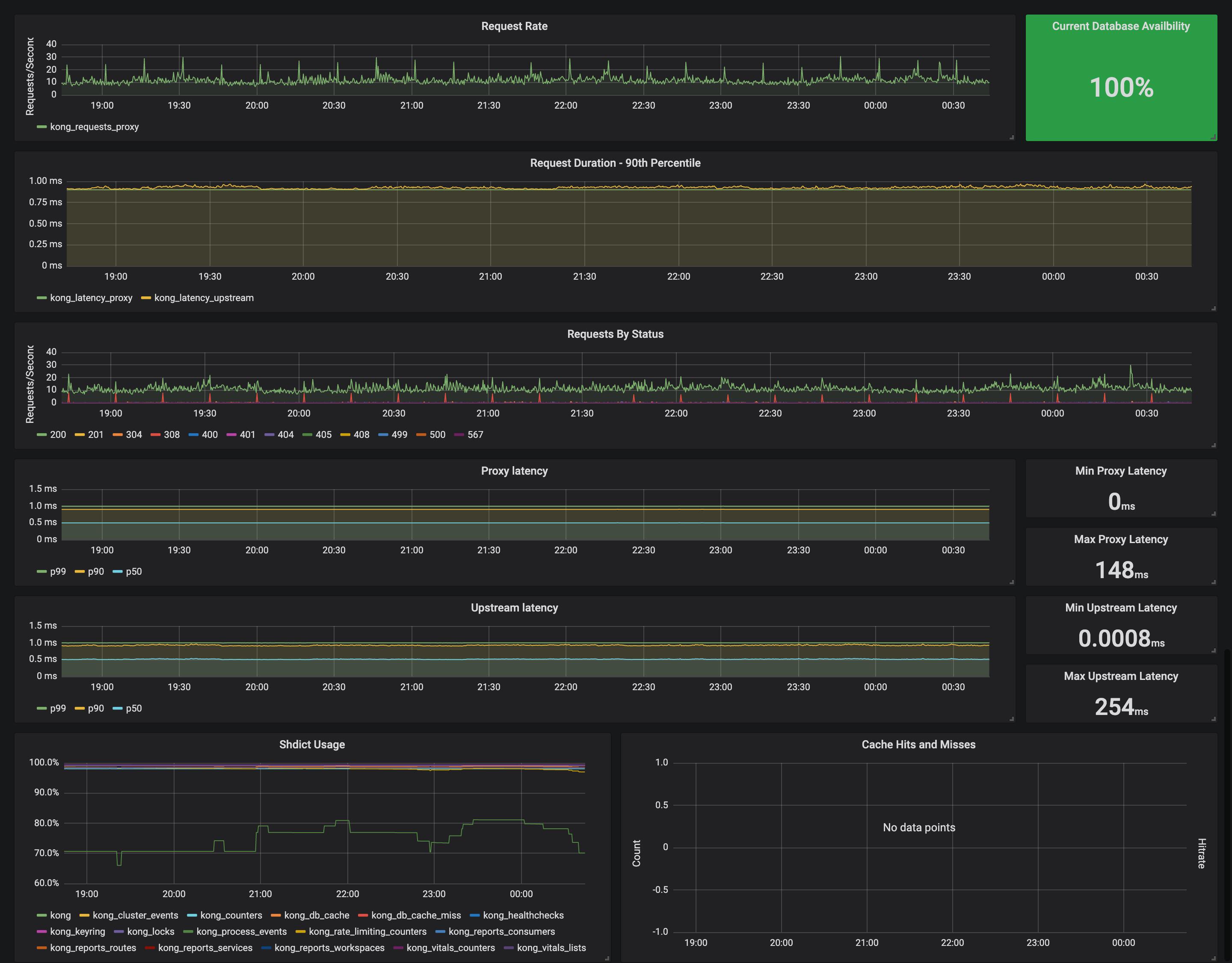Click the Proxy latency panel resize handle
The height and width of the screenshot is (963, 1232).
(1011, 582)
